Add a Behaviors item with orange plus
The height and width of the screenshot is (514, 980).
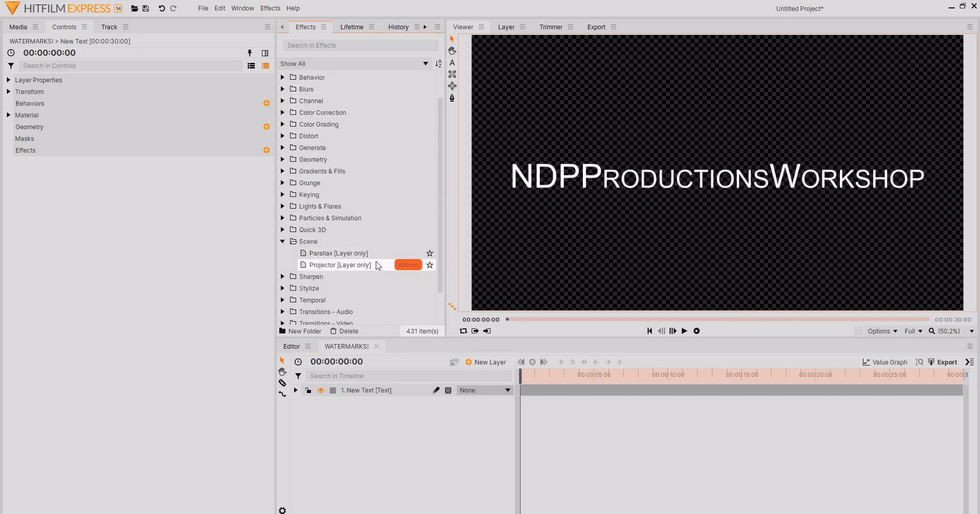[266, 103]
